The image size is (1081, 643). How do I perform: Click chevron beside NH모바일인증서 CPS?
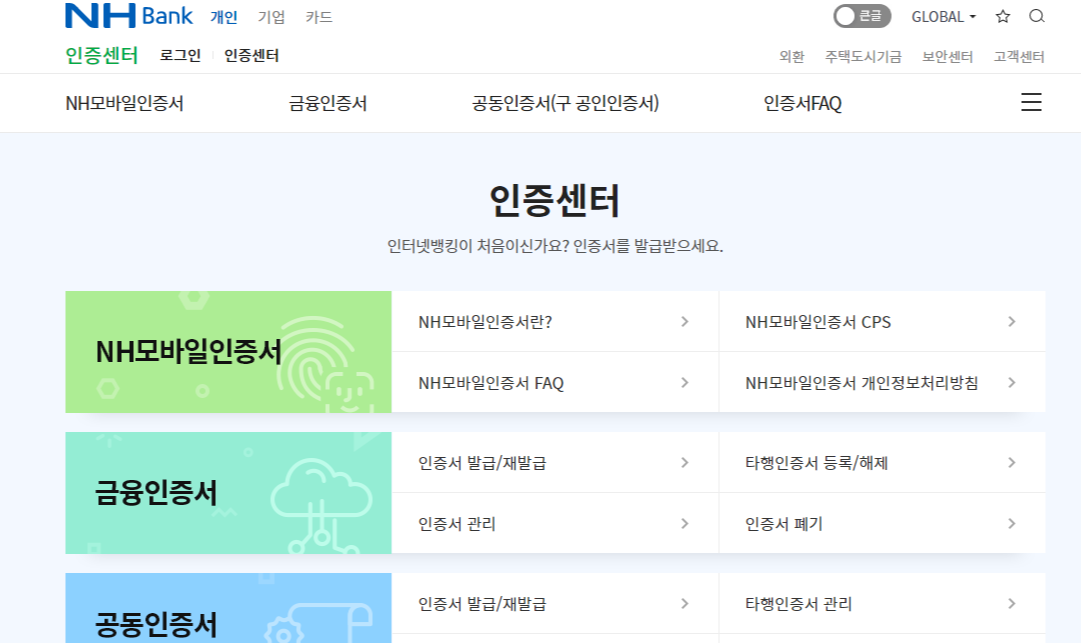(1011, 321)
